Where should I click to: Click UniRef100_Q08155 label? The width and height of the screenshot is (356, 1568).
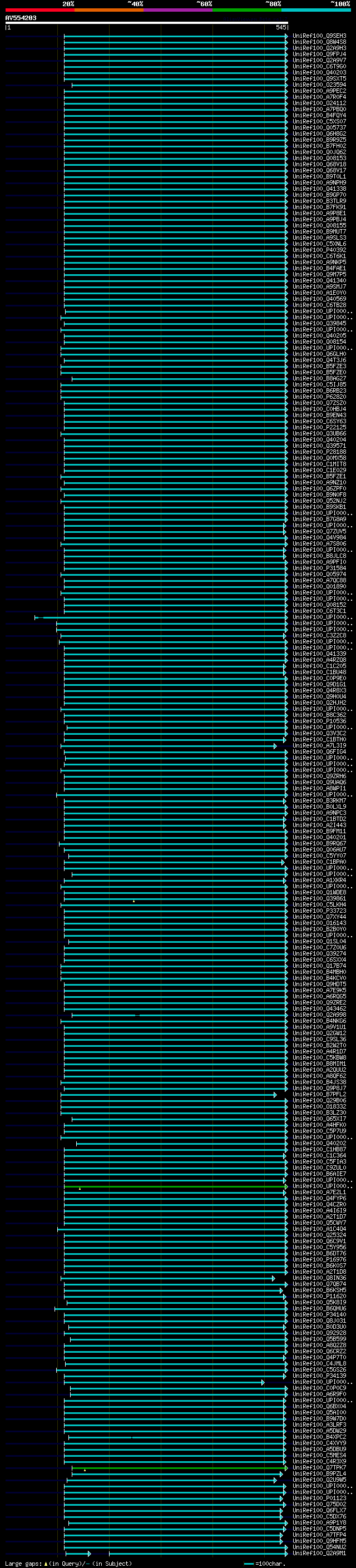pos(319,226)
